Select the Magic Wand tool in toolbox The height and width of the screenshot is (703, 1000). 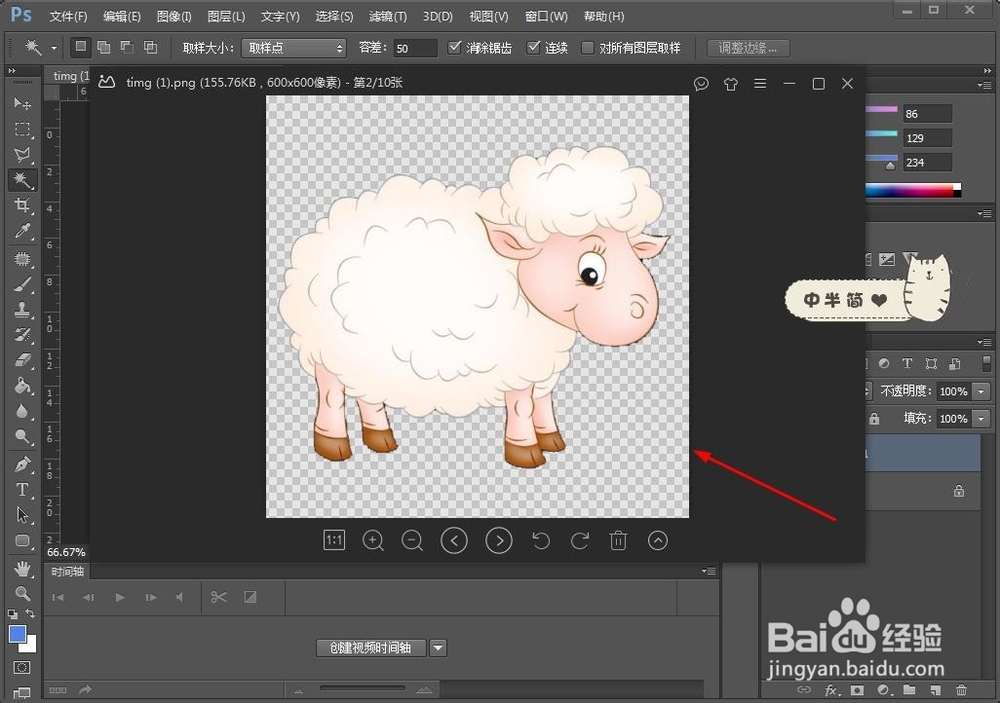[22, 181]
